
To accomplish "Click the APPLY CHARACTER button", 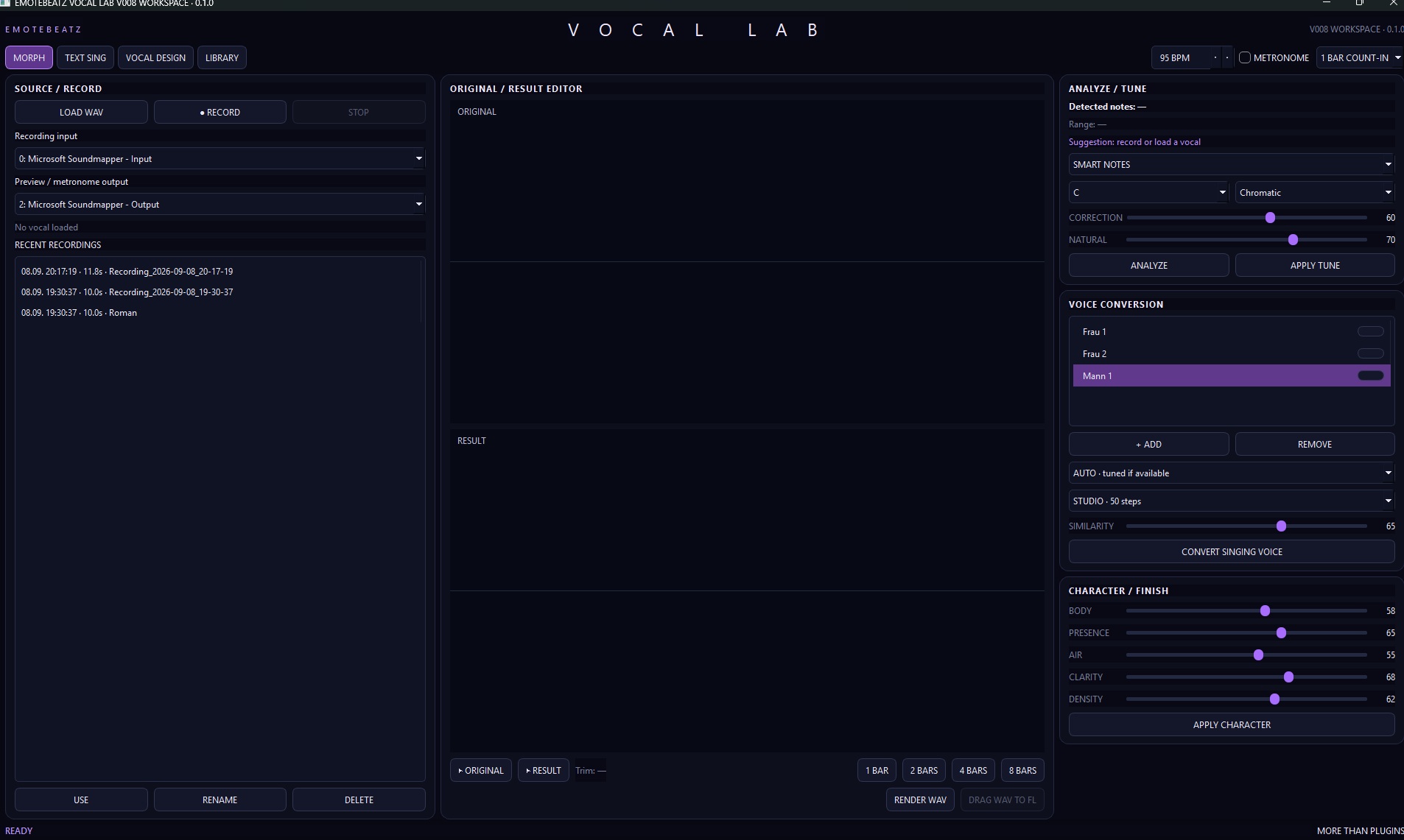I will tap(1232, 724).
